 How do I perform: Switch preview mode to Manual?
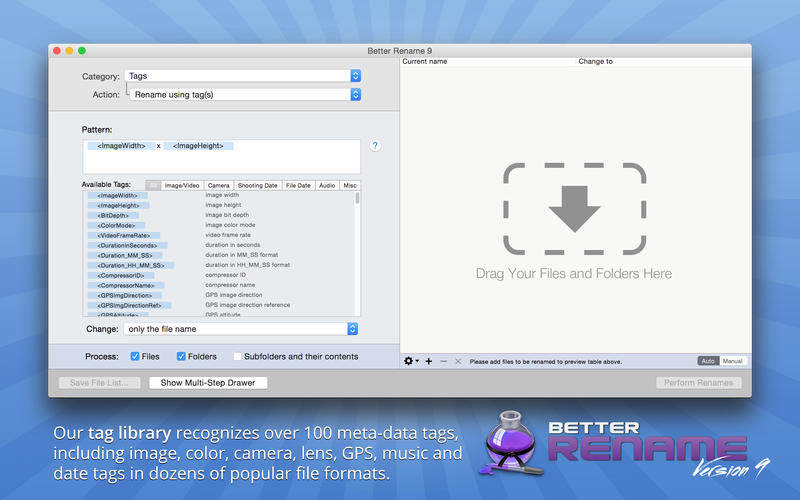tap(733, 361)
